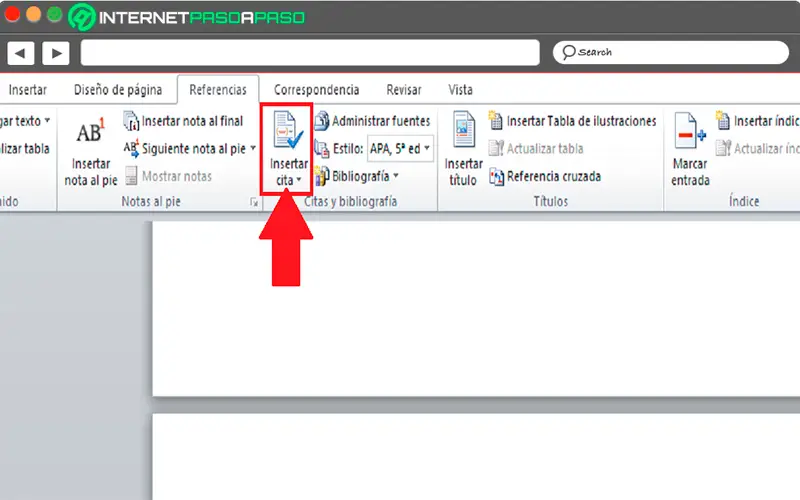Click inside the browser address bar

coord(310,53)
